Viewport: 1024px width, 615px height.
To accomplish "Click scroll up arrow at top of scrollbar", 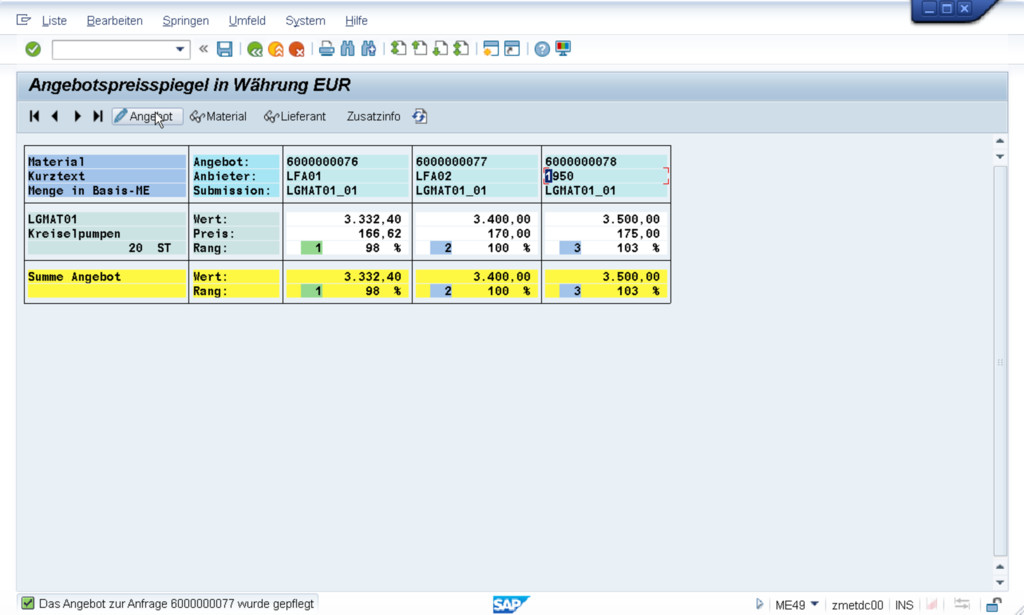I will point(1000,141).
